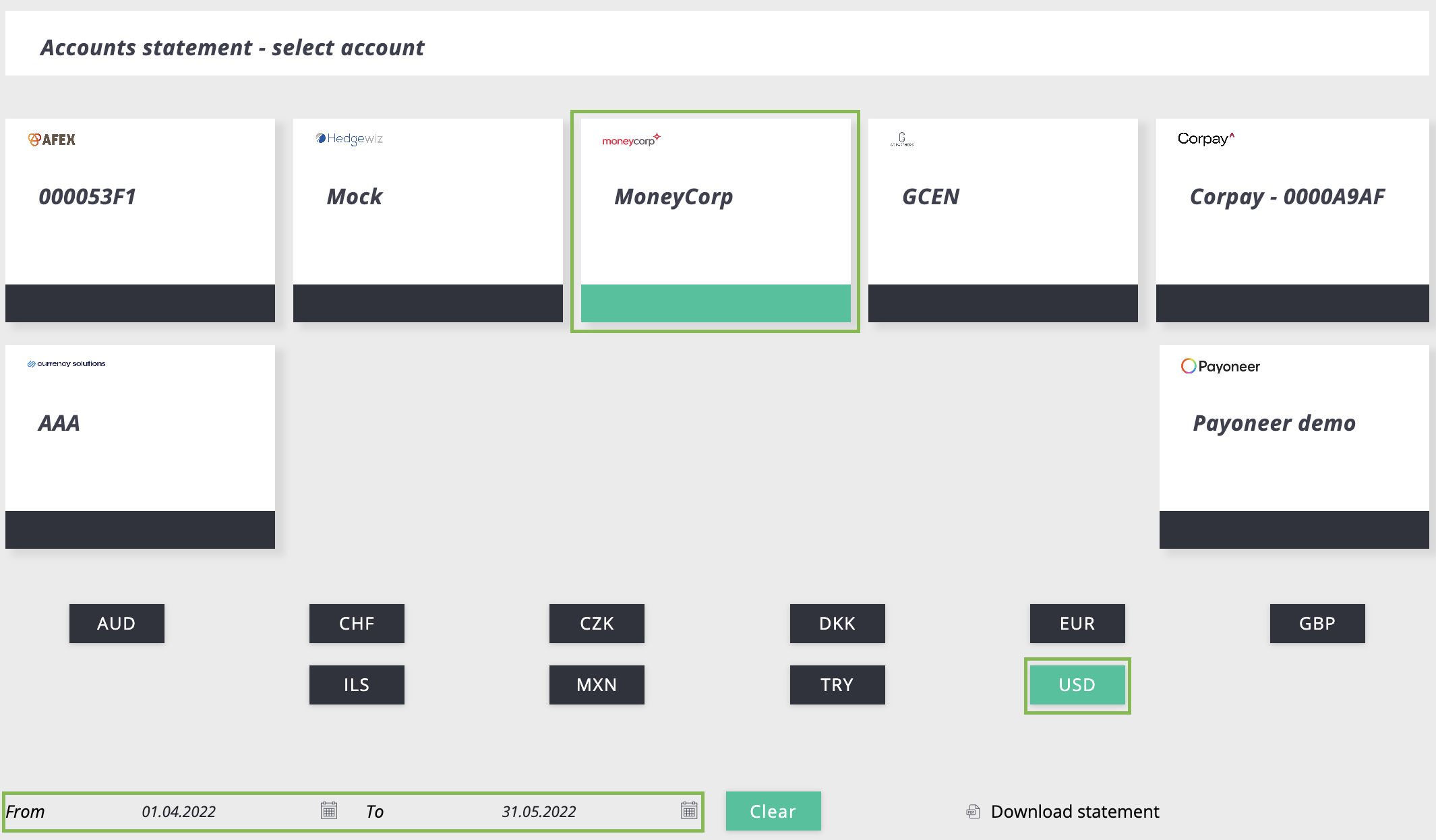1436x840 pixels.
Task: Edit the From date field 01.04.2022
Action: pyautogui.click(x=179, y=812)
